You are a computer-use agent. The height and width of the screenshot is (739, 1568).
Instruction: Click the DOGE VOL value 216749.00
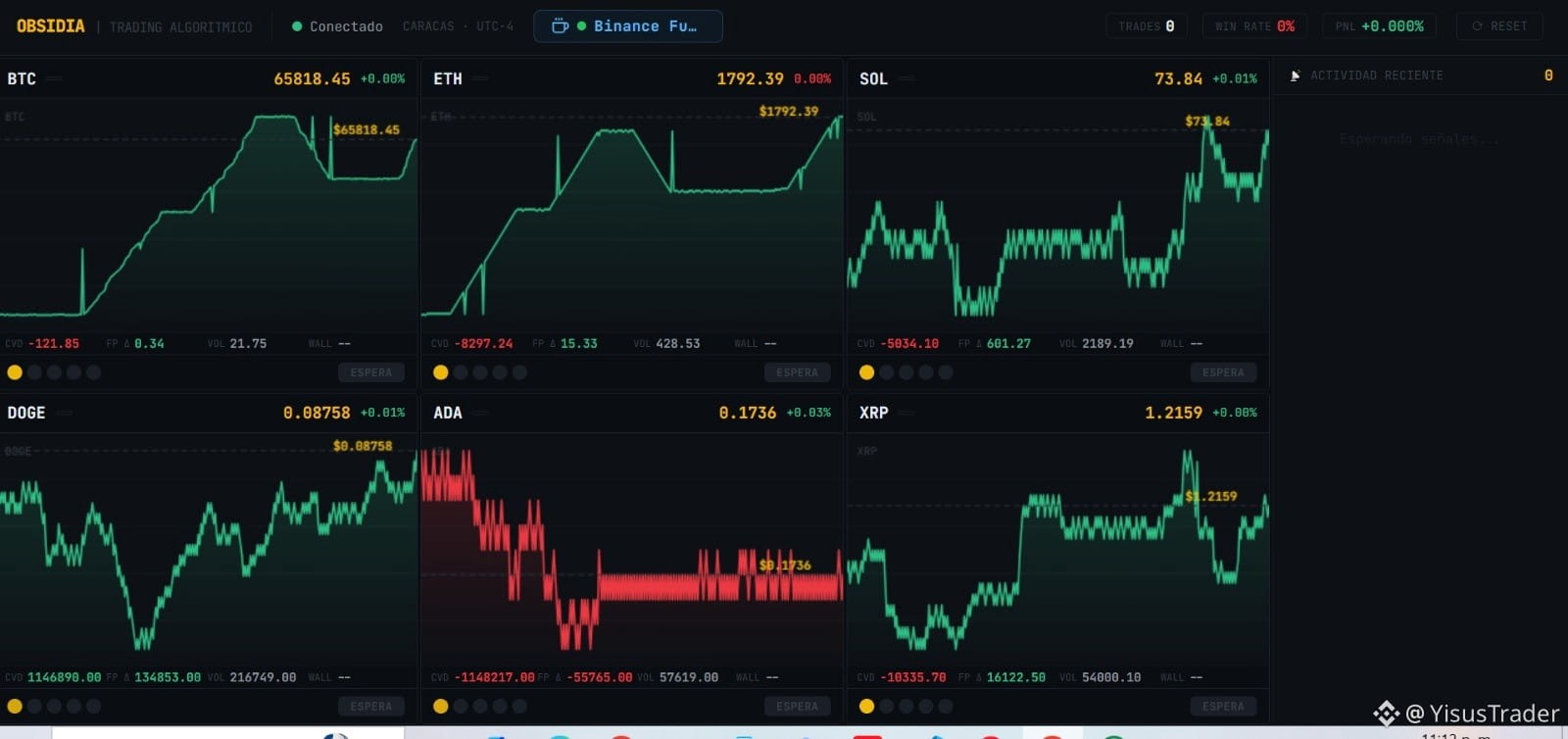pyautogui.click(x=263, y=677)
